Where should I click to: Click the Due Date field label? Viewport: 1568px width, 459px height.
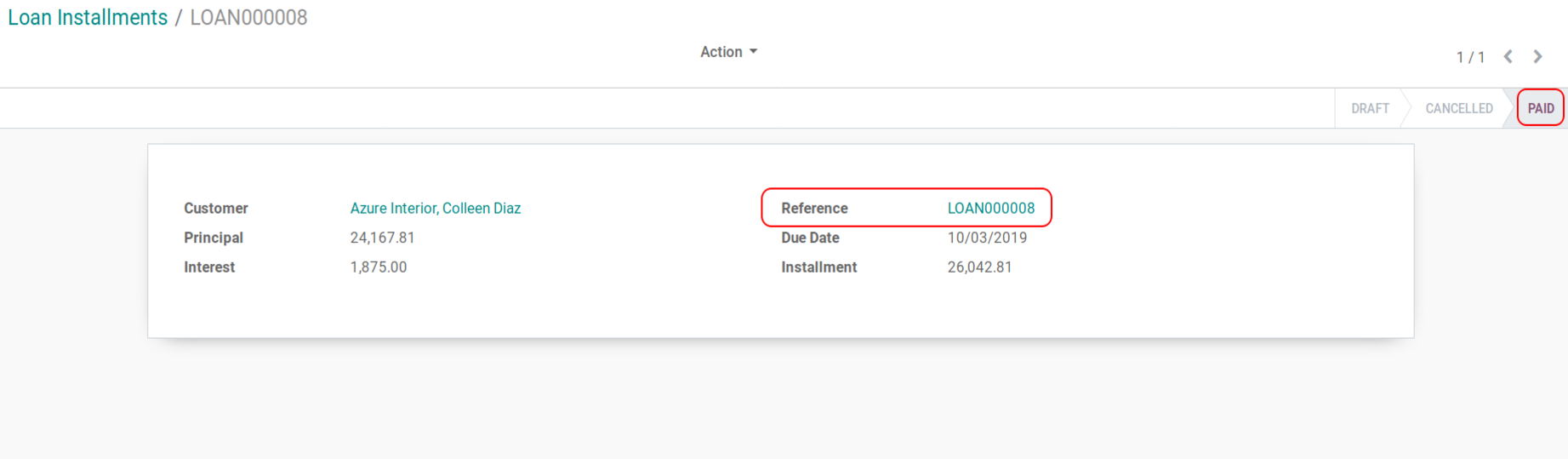click(810, 238)
